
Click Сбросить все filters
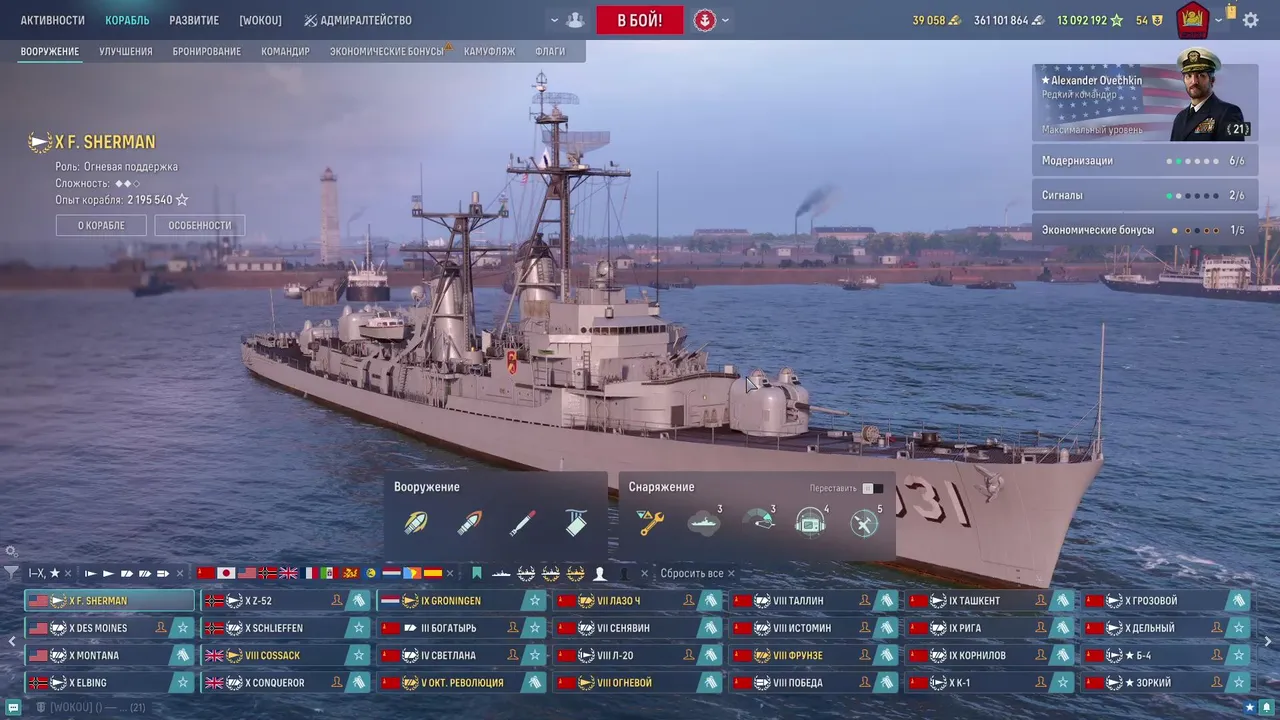coord(698,573)
